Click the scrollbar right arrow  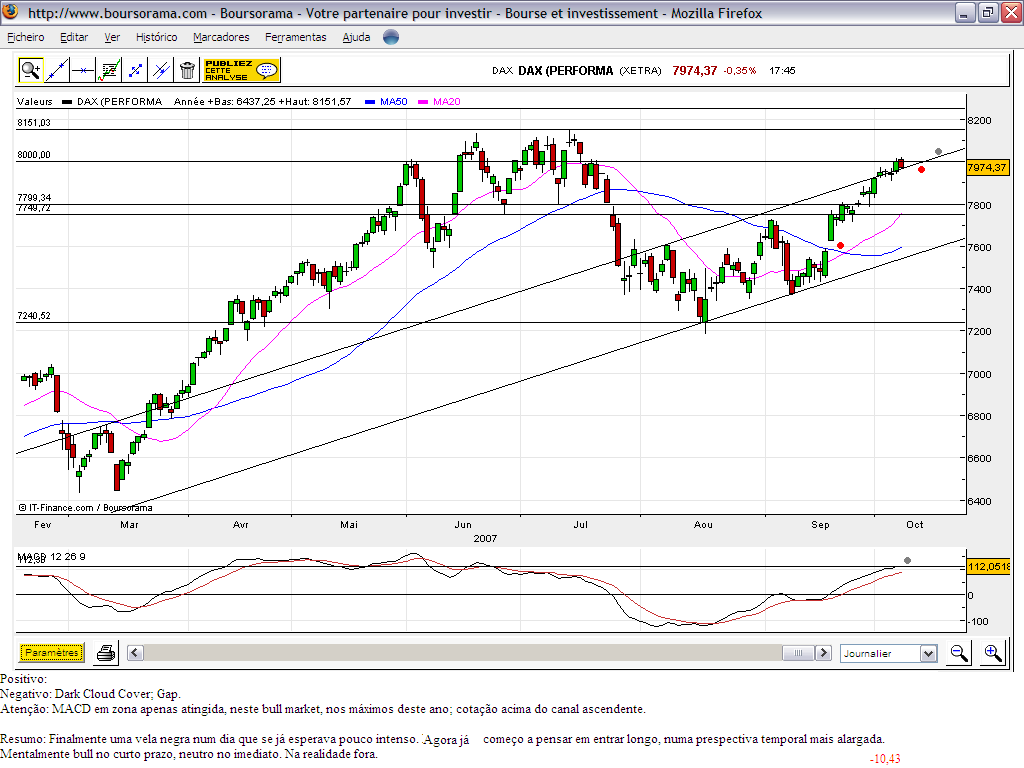coord(824,652)
